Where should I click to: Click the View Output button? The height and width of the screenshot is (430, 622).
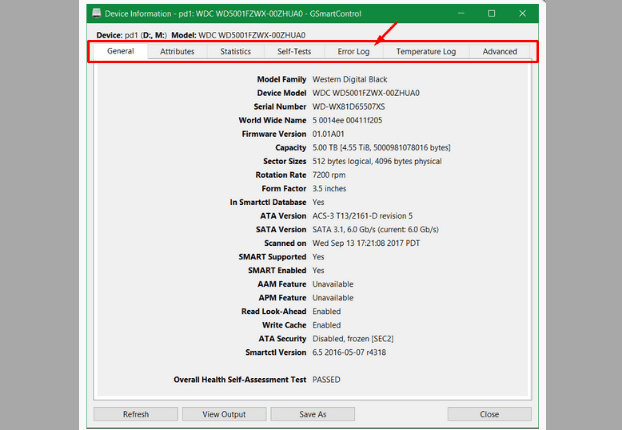click(x=224, y=414)
